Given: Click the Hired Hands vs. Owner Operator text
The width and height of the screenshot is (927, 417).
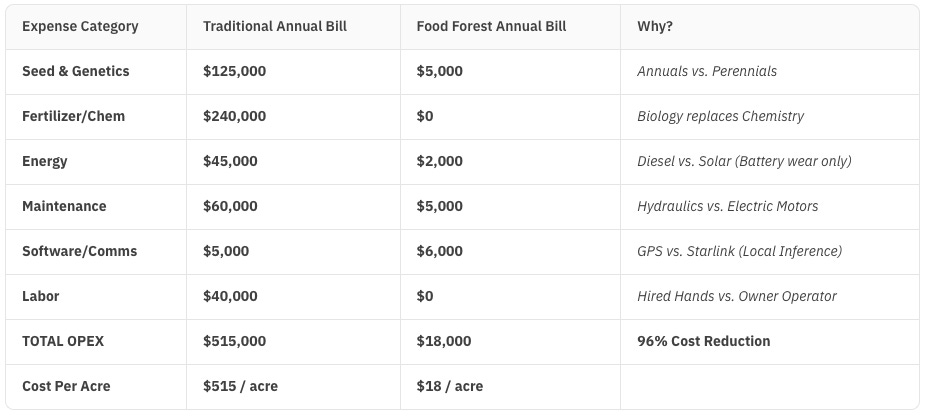Looking at the screenshot, I should click(736, 296).
